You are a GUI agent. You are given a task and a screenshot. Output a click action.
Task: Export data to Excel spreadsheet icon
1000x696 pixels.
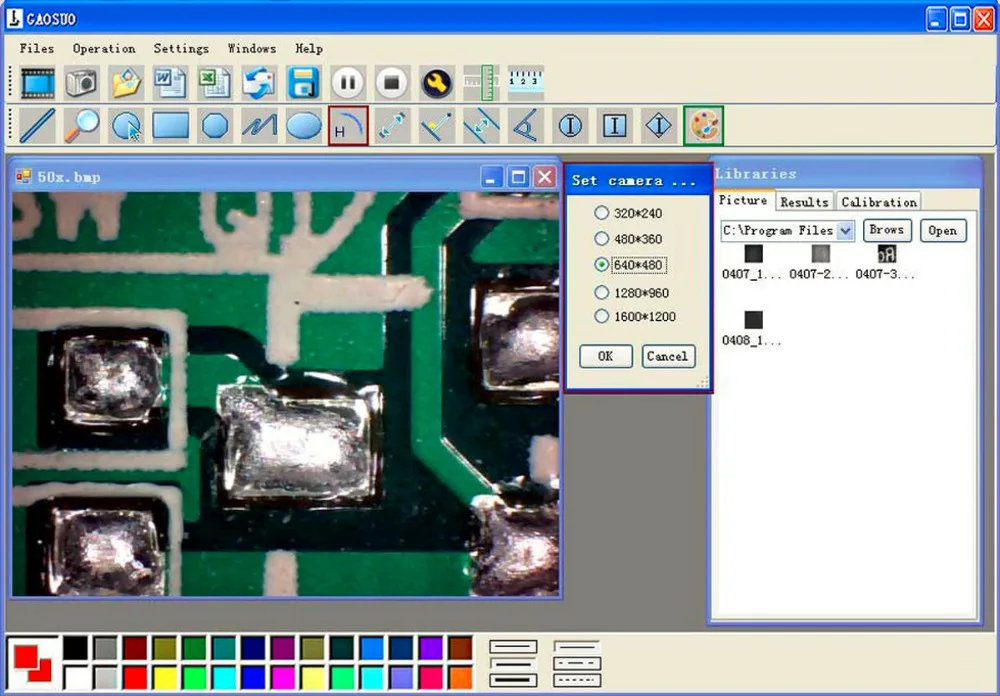pos(215,83)
